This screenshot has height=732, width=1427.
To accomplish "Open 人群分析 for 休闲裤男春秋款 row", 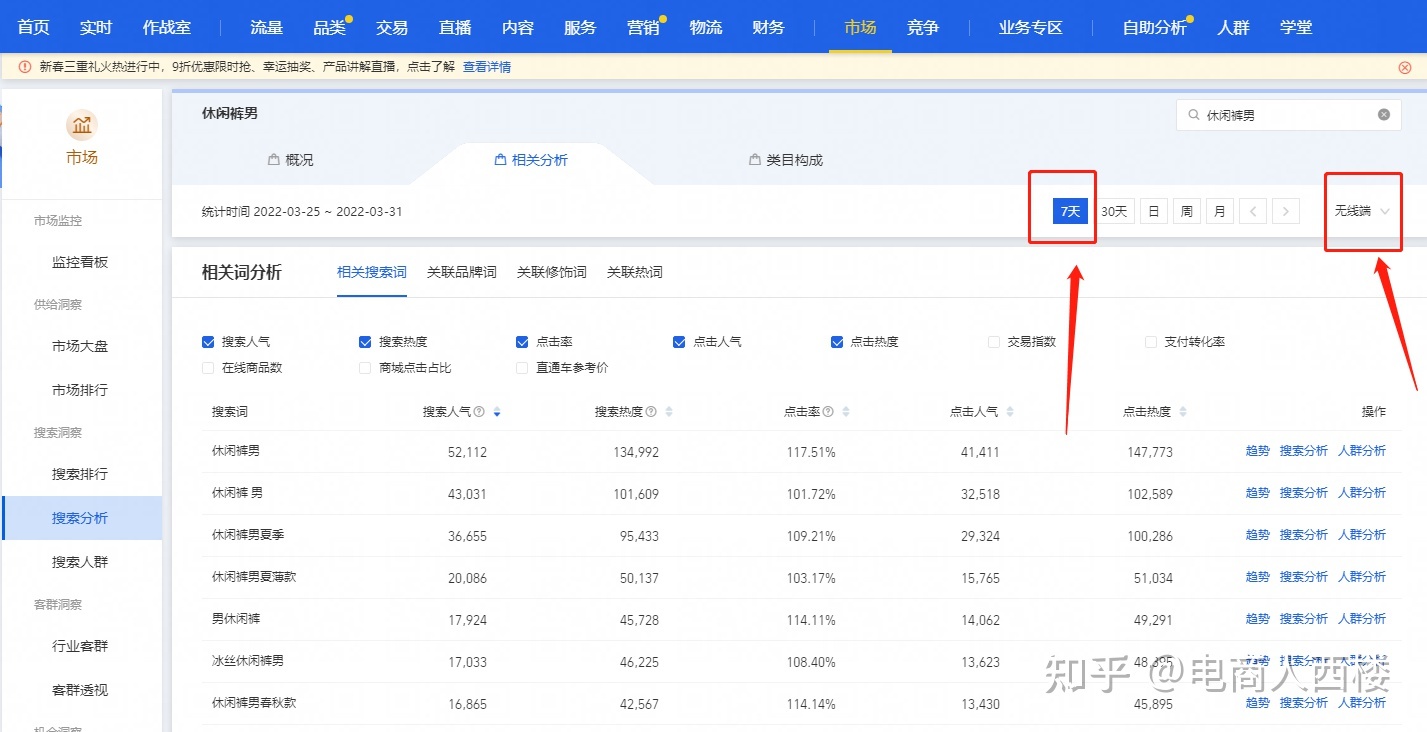I will pos(1362,703).
